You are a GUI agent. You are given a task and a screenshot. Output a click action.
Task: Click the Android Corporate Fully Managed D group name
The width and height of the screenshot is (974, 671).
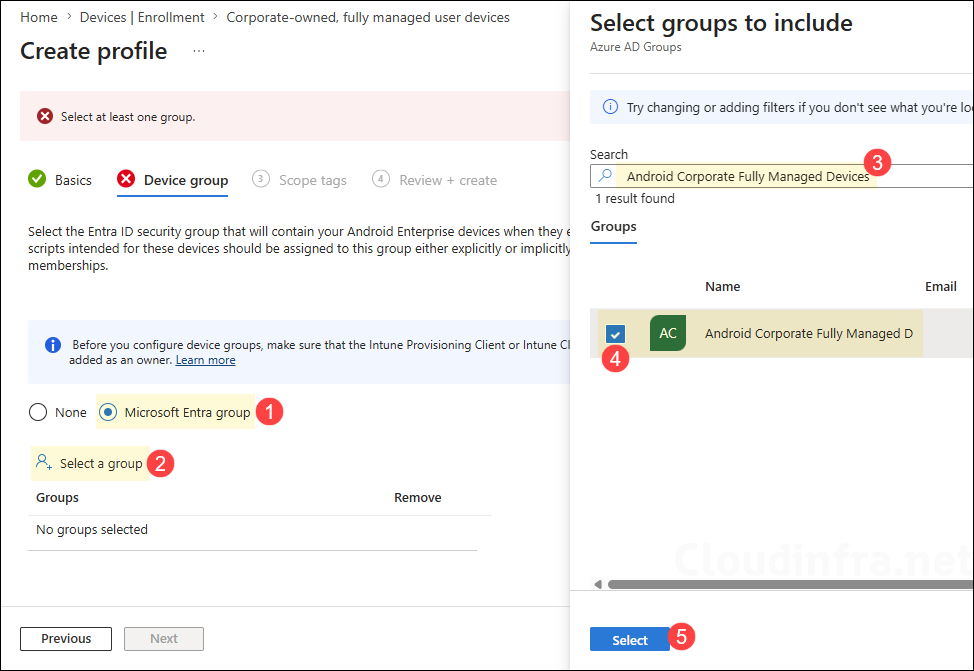point(809,334)
